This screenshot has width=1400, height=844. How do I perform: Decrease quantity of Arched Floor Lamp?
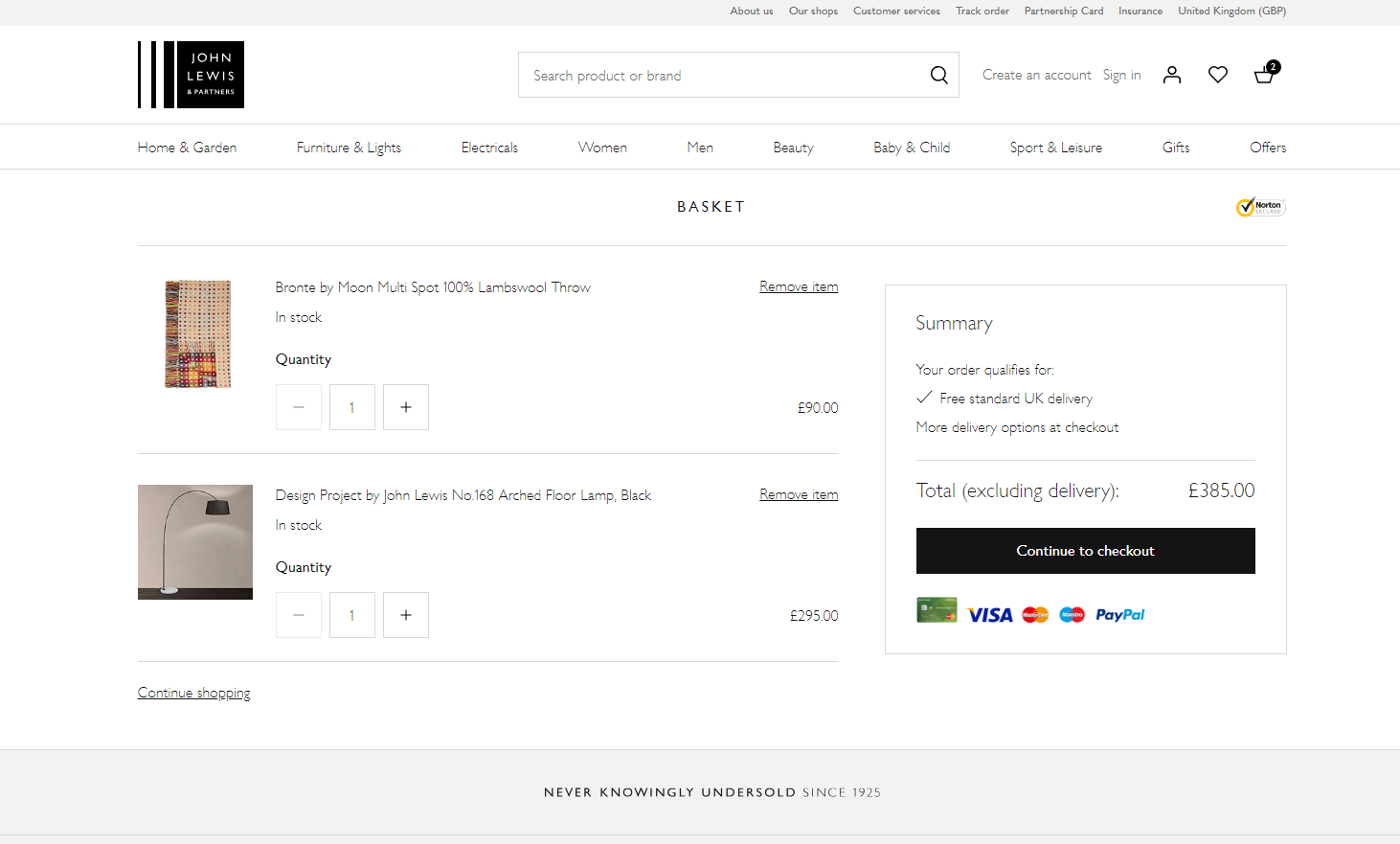pyautogui.click(x=299, y=615)
